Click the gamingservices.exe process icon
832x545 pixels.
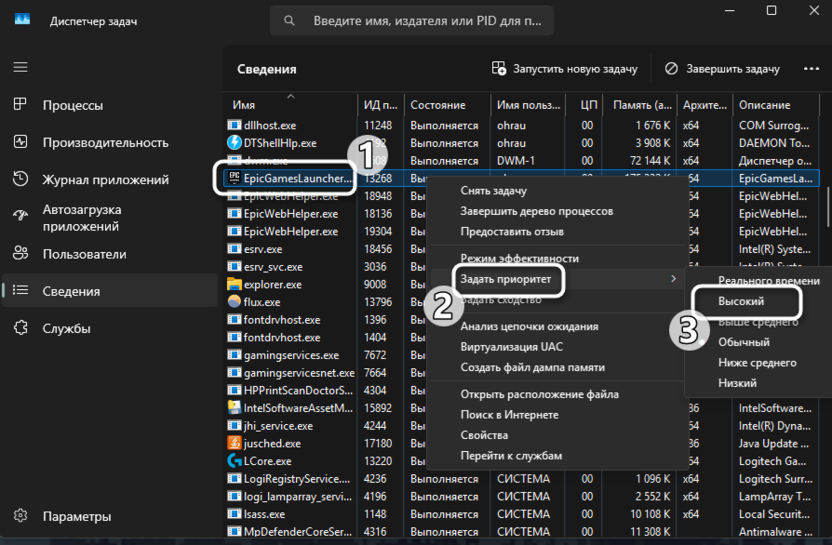coord(234,354)
